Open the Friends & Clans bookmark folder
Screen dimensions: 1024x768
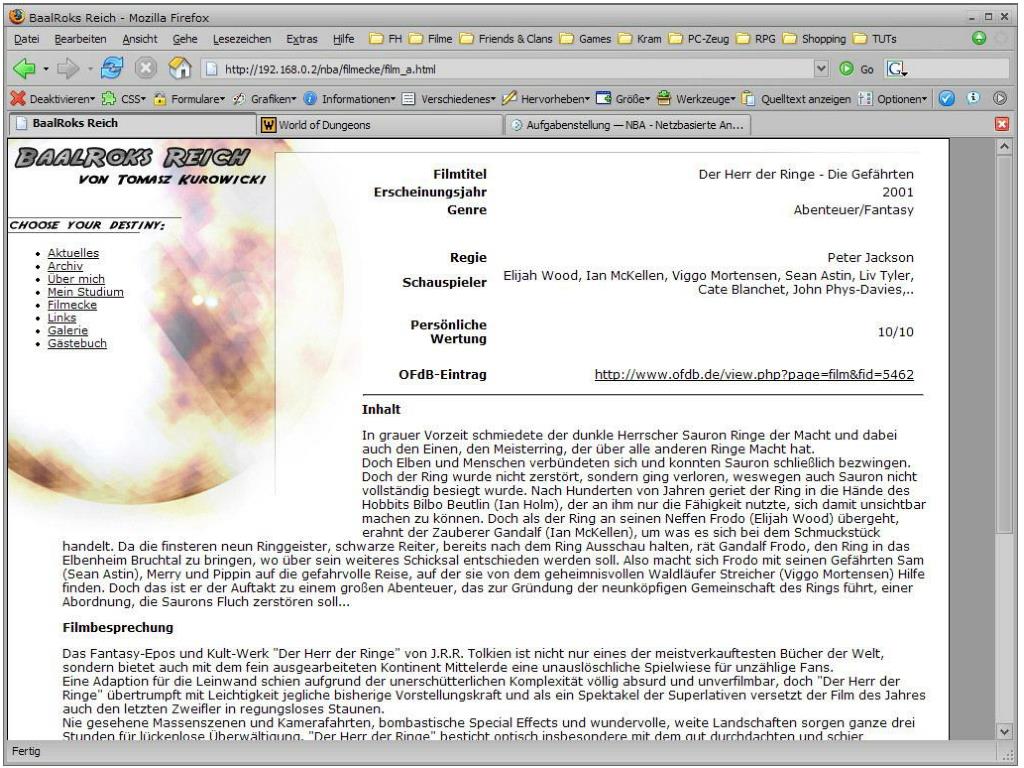pyautogui.click(x=506, y=39)
